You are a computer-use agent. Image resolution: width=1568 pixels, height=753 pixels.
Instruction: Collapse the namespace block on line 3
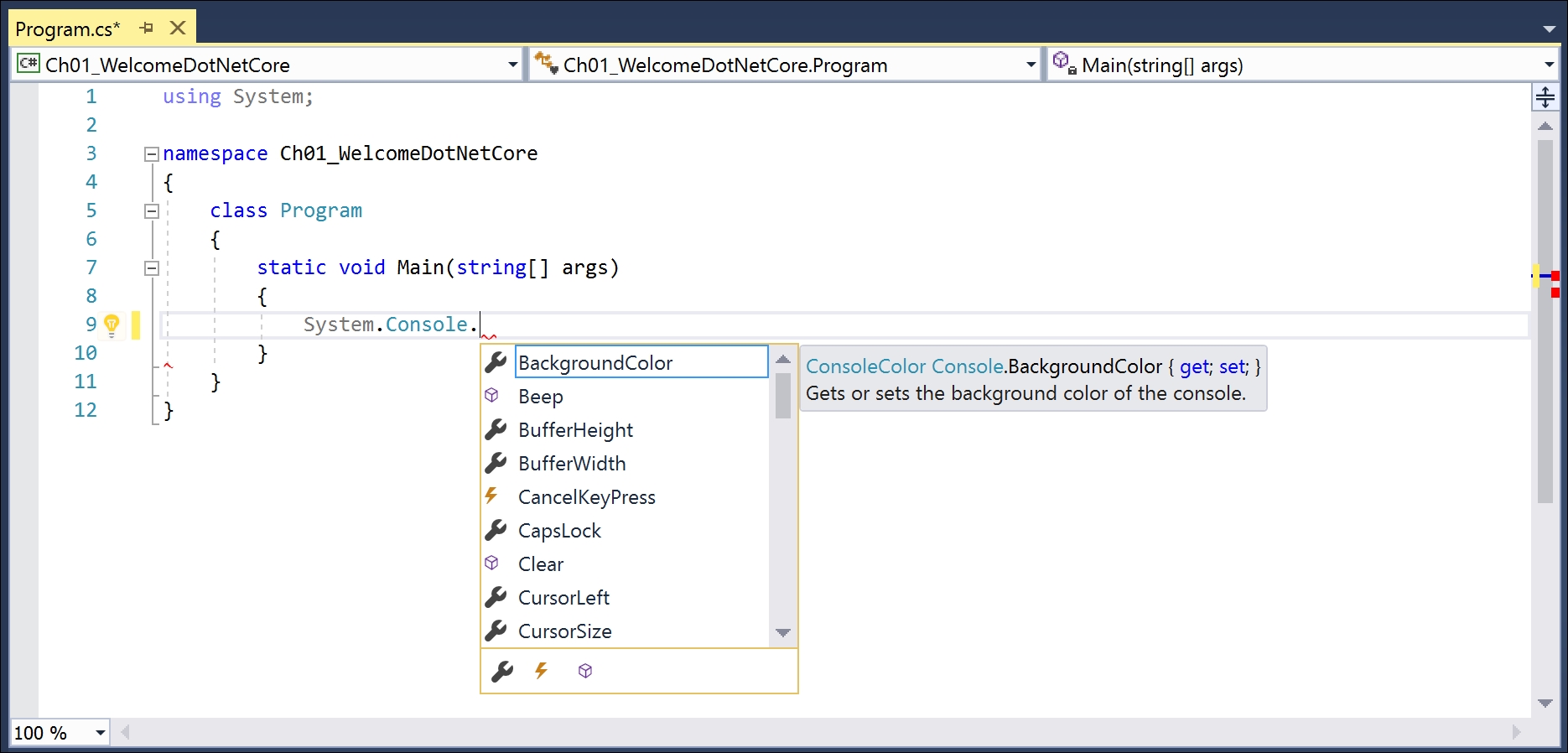152,154
